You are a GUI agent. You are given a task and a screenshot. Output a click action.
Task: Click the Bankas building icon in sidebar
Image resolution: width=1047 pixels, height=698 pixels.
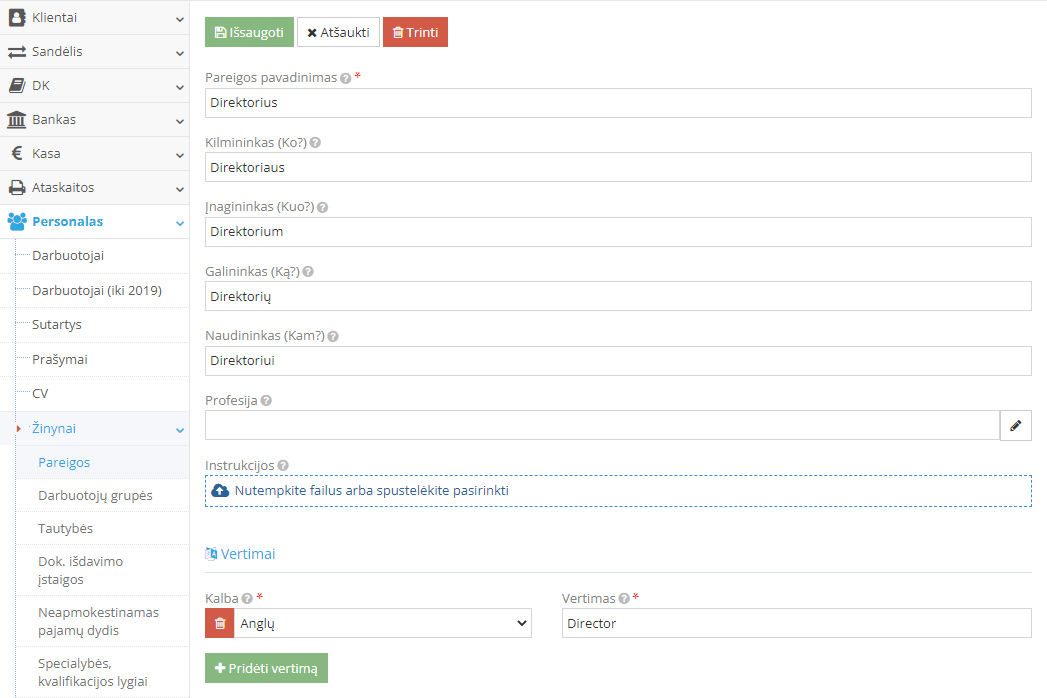click(17, 120)
